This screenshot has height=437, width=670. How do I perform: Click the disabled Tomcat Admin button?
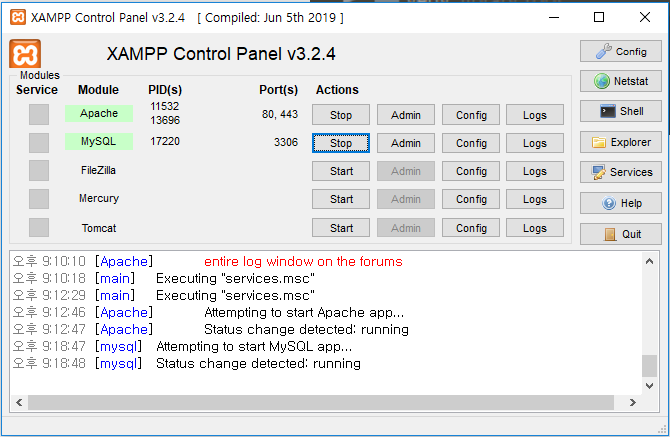click(x=406, y=228)
